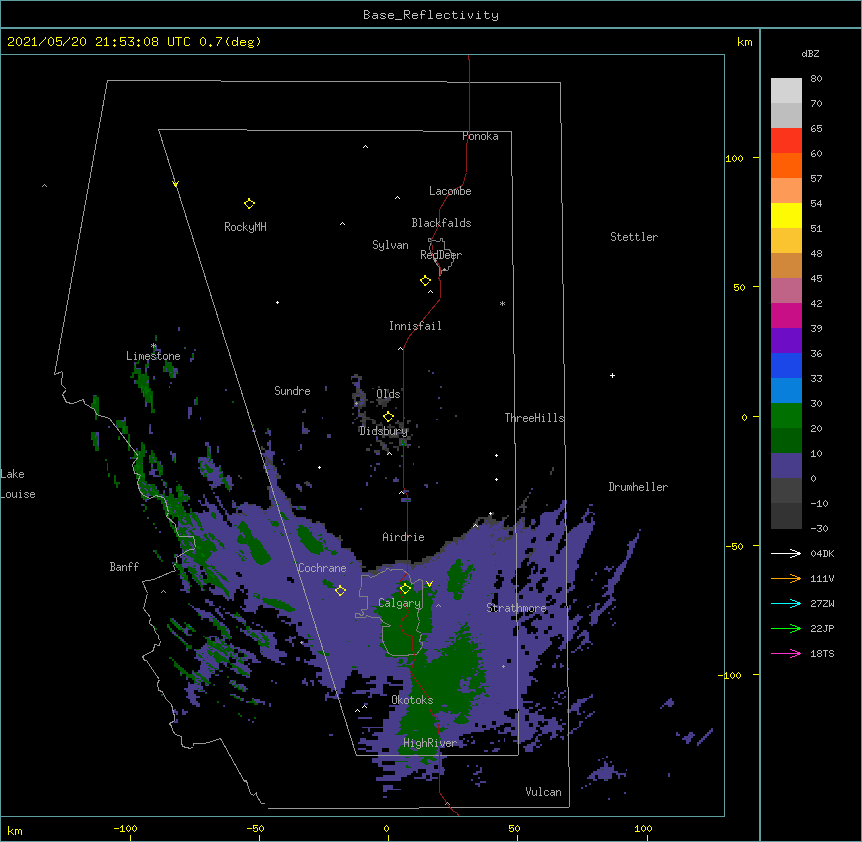Image resolution: width=862 pixels, height=842 pixels.
Task: Click the Vulcan label
Action: click(x=543, y=792)
